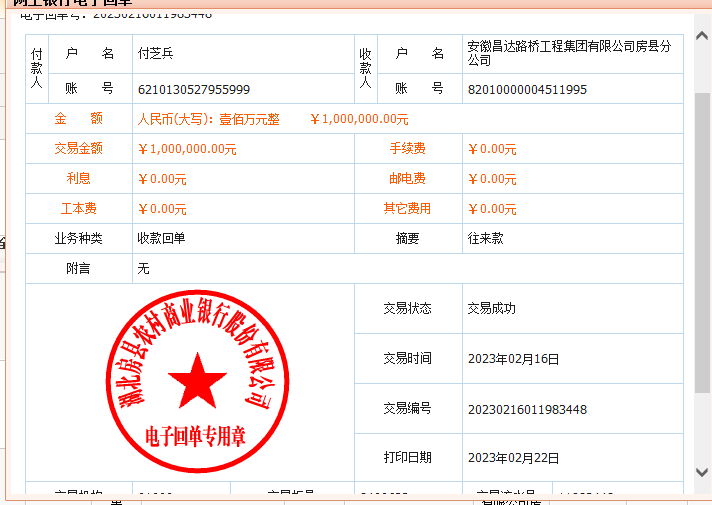Screen dimensions: 712x505
Task: Click the red star in the stamp
Action: 197,380
